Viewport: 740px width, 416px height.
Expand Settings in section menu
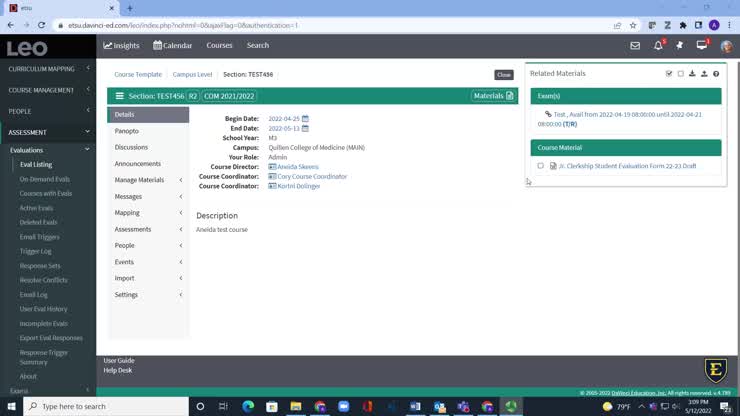pyautogui.click(x=148, y=295)
